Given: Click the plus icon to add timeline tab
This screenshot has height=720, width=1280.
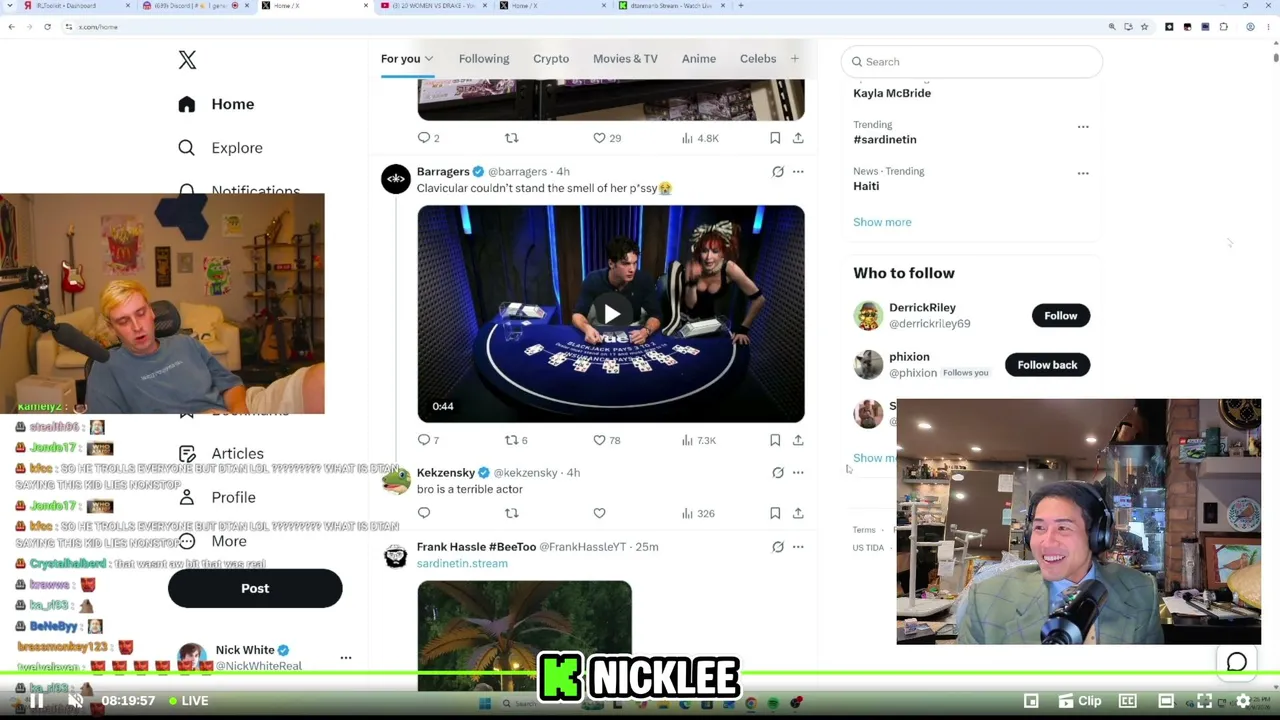Looking at the screenshot, I should tap(795, 59).
